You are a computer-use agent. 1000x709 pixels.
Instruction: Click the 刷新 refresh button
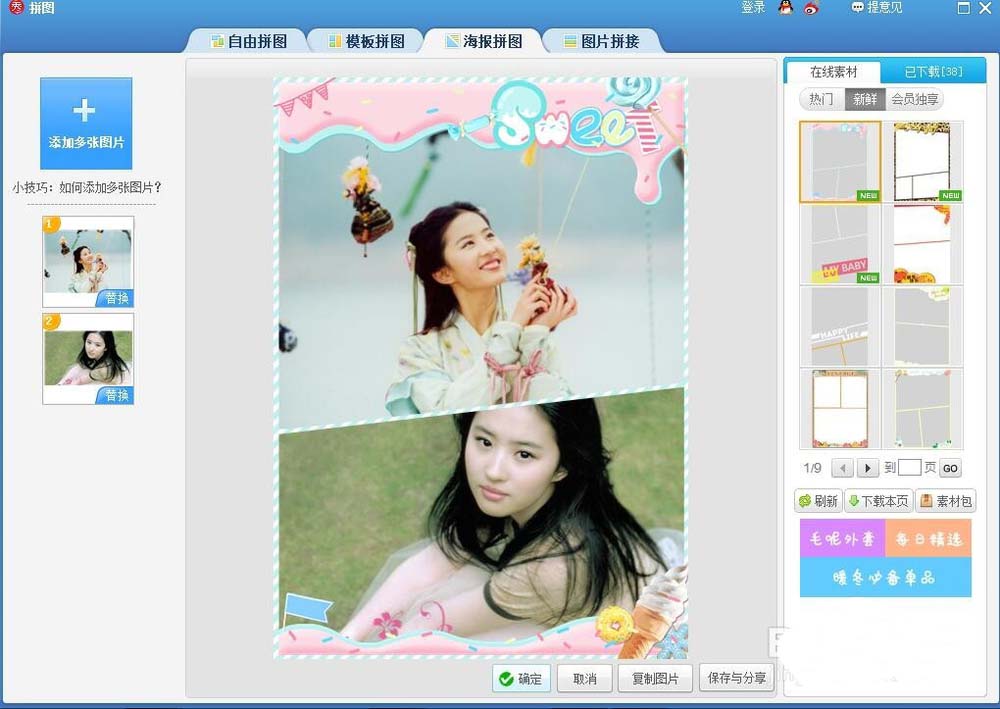[x=819, y=501]
